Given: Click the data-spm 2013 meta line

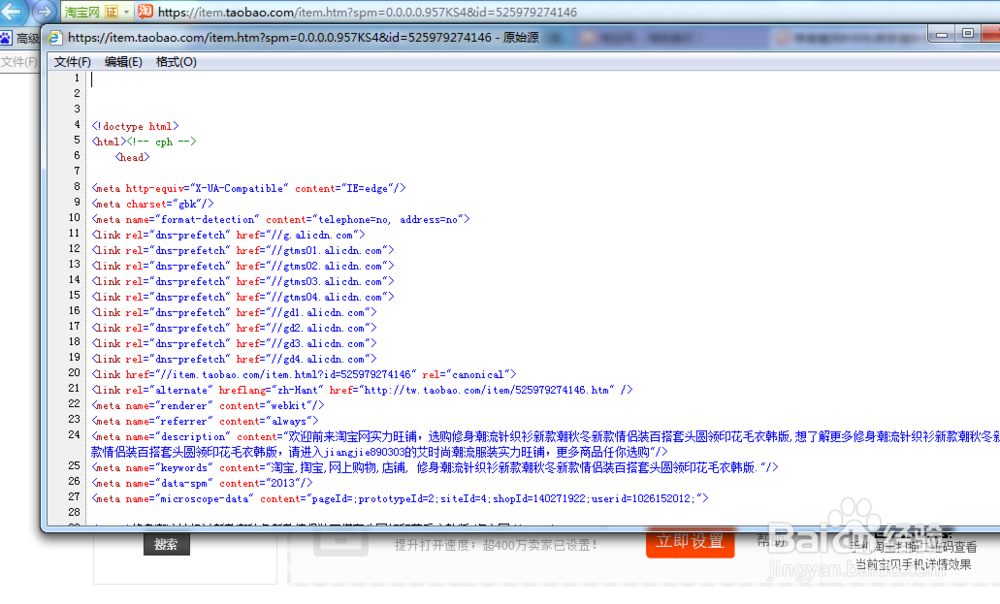Looking at the screenshot, I should (x=202, y=483).
